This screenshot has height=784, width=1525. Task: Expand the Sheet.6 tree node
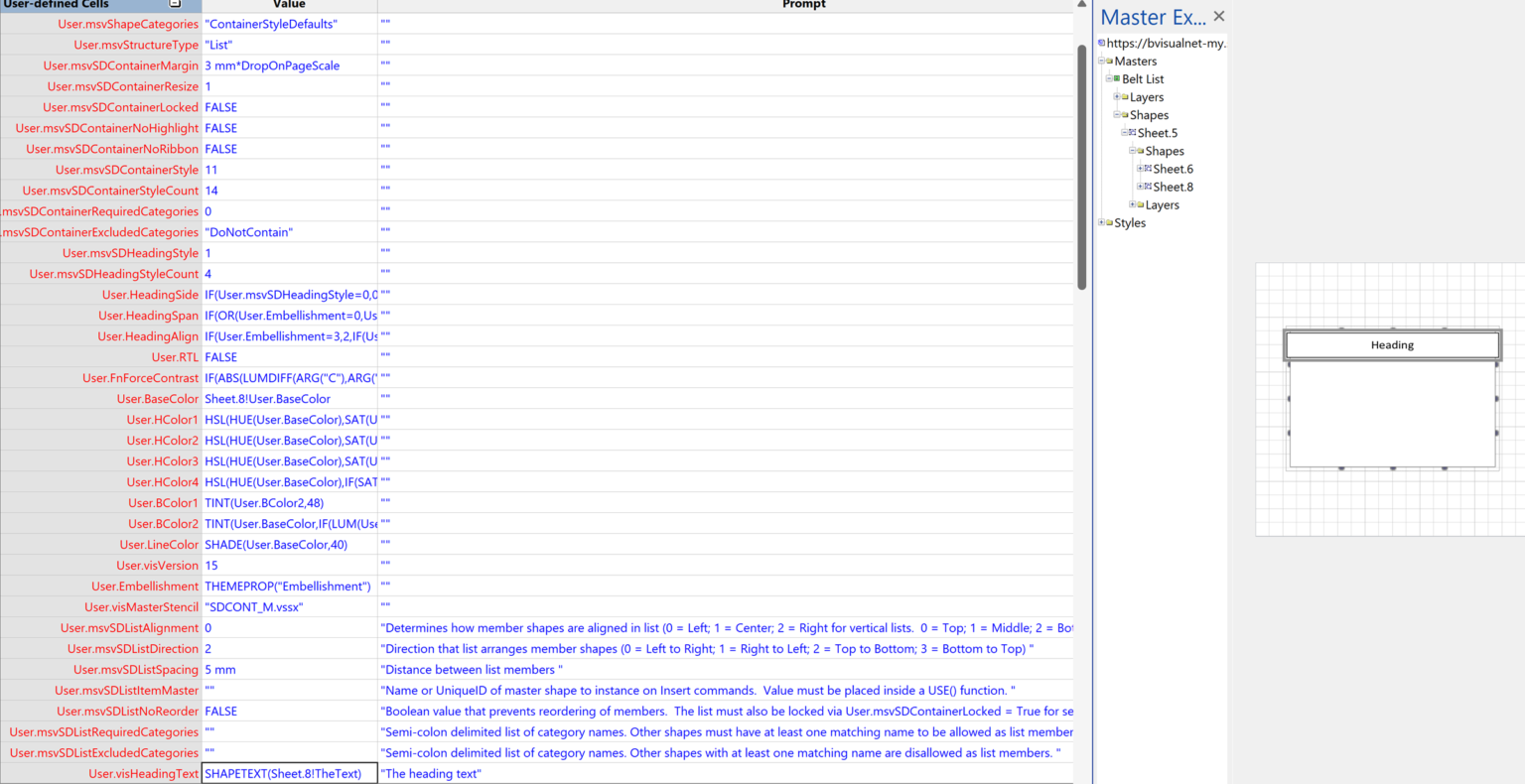tap(1138, 169)
